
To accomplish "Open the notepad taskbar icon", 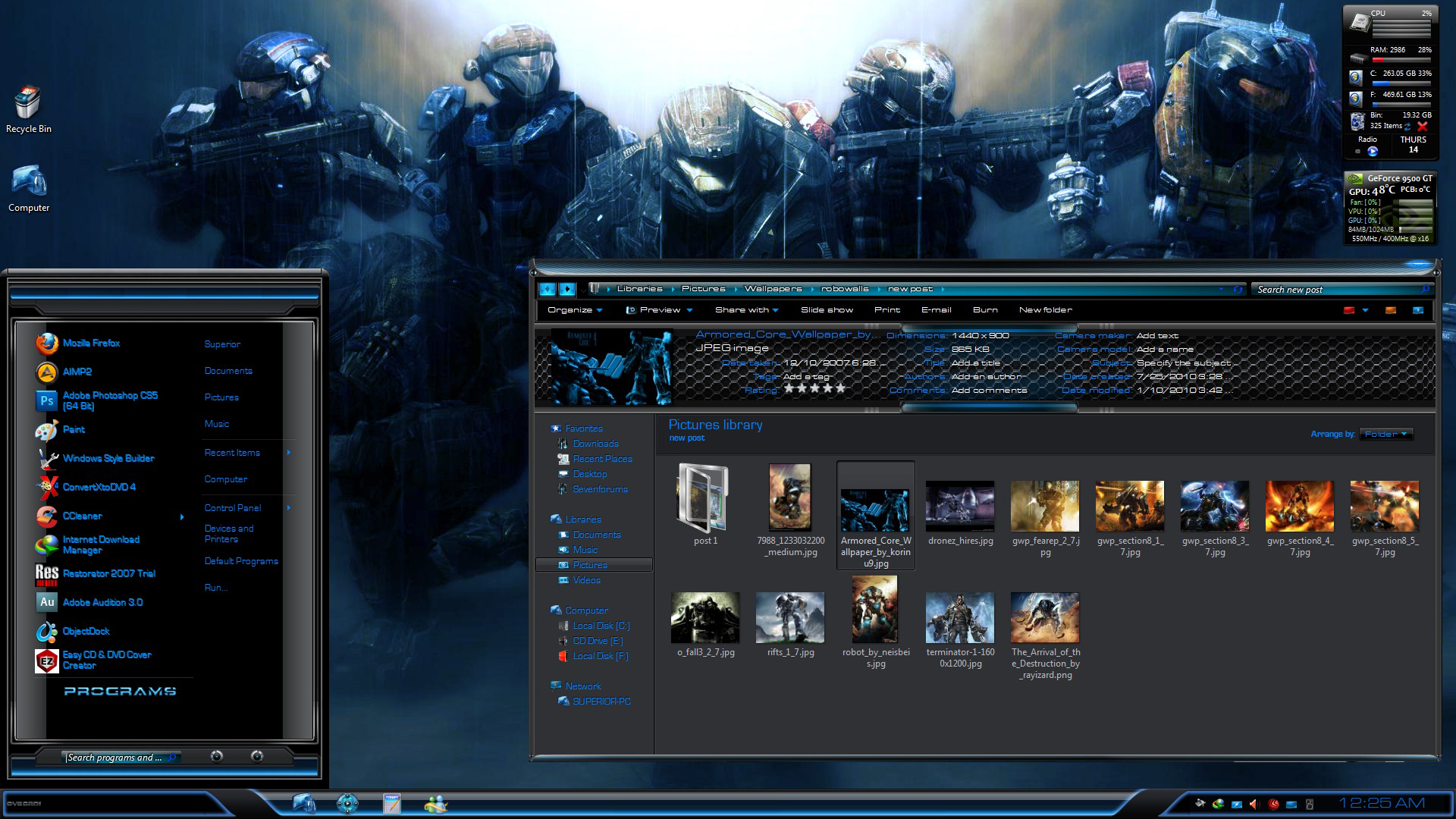I will point(391,803).
